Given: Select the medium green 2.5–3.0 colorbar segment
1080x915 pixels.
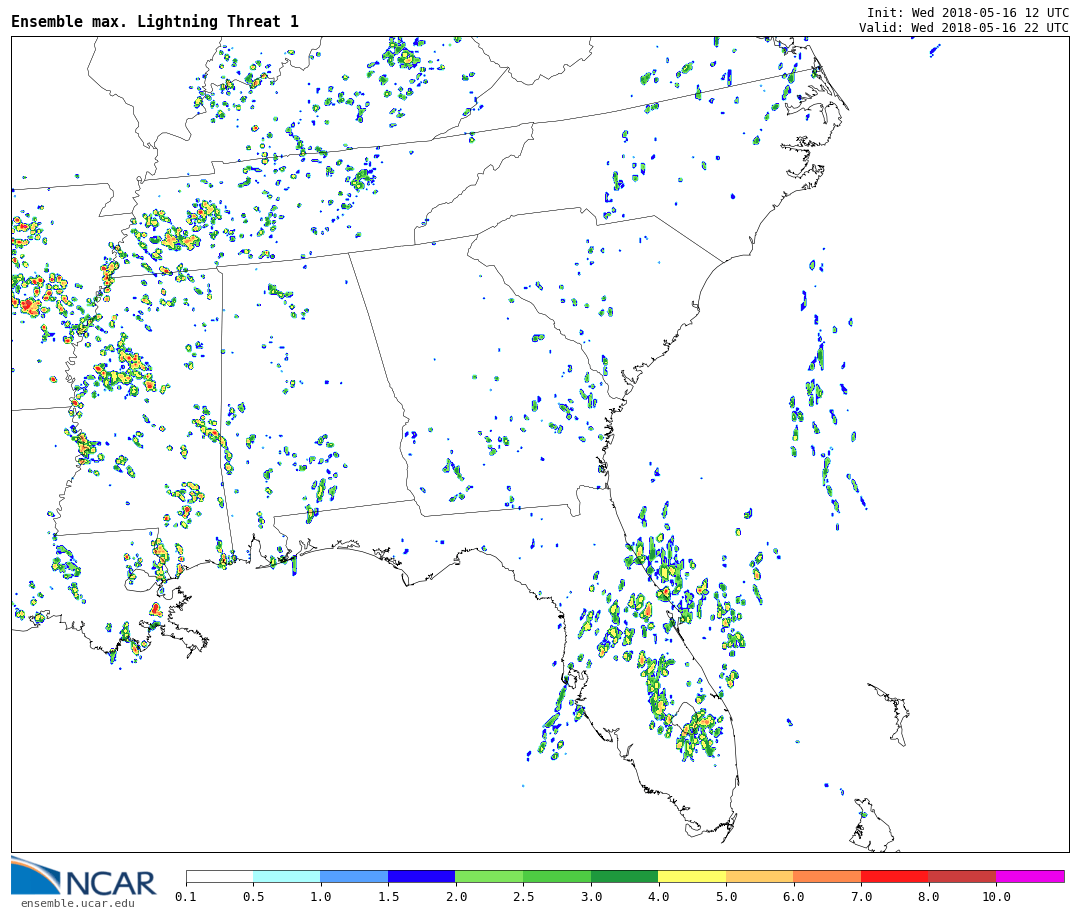Looking at the screenshot, I should [556, 877].
